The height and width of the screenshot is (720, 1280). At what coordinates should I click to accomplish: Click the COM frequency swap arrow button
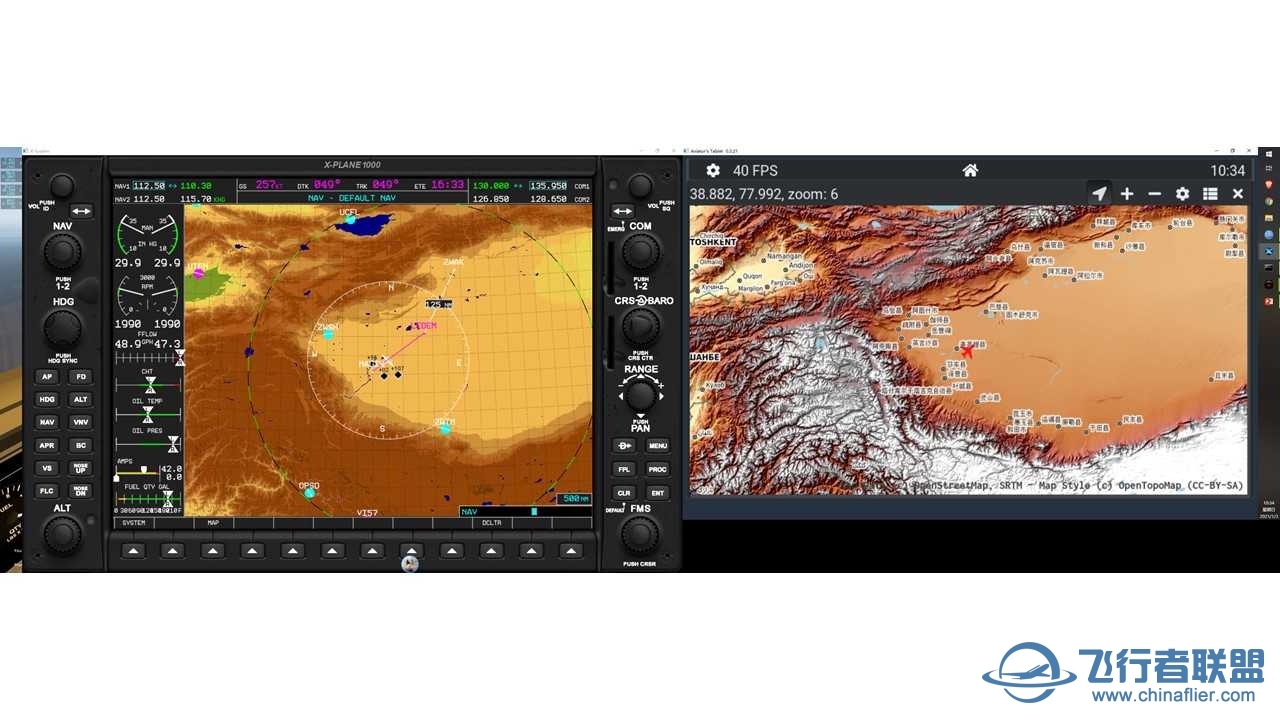click(x=623, y=211)
